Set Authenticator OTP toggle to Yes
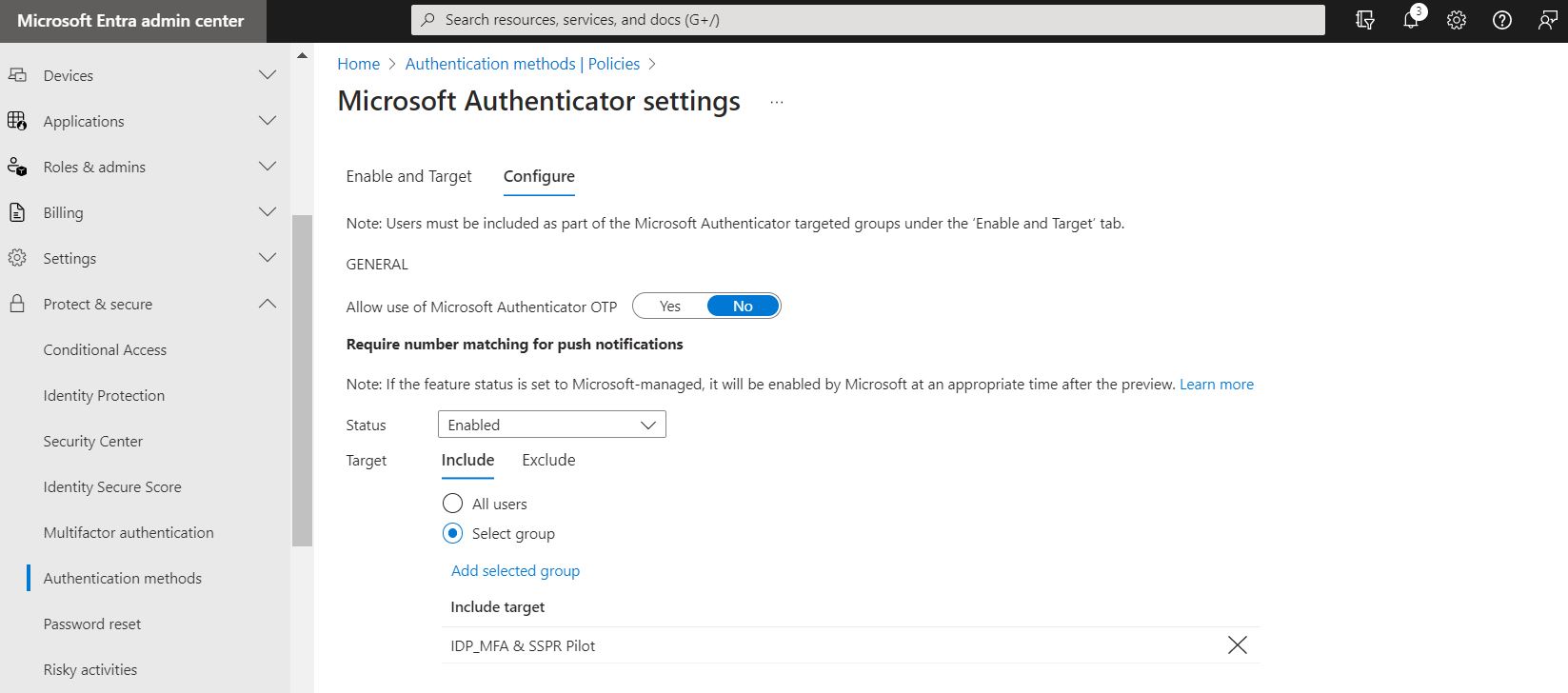Viewport: 1568px width, 693px height. coord(670,306)
